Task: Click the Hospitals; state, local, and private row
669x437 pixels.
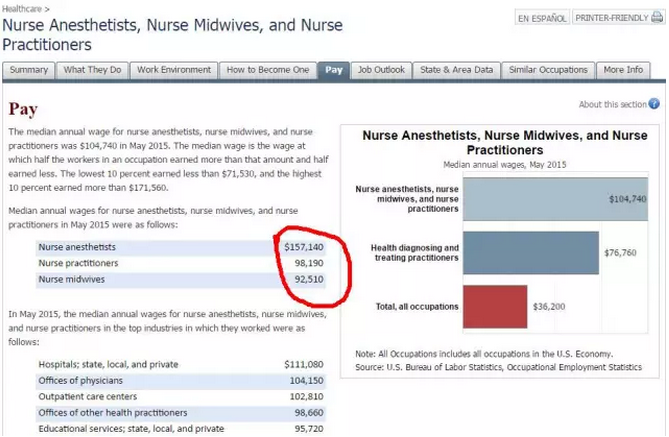Action: [180, 365]
